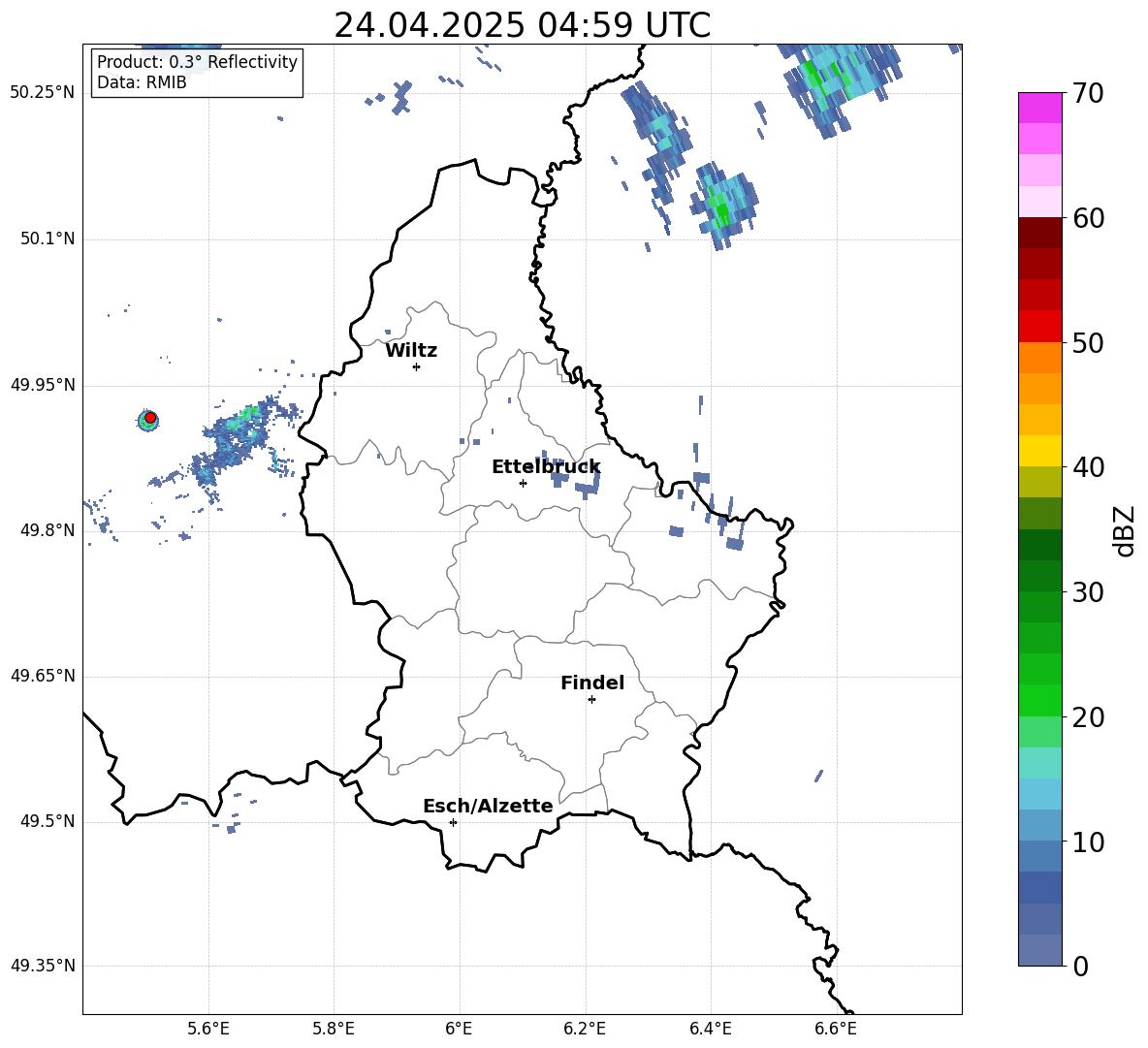The height and width of the screenshot is (1048, 1148).
Task: Click the 'Esch/Alzette' city label
Action: click(x=488, y=806)
